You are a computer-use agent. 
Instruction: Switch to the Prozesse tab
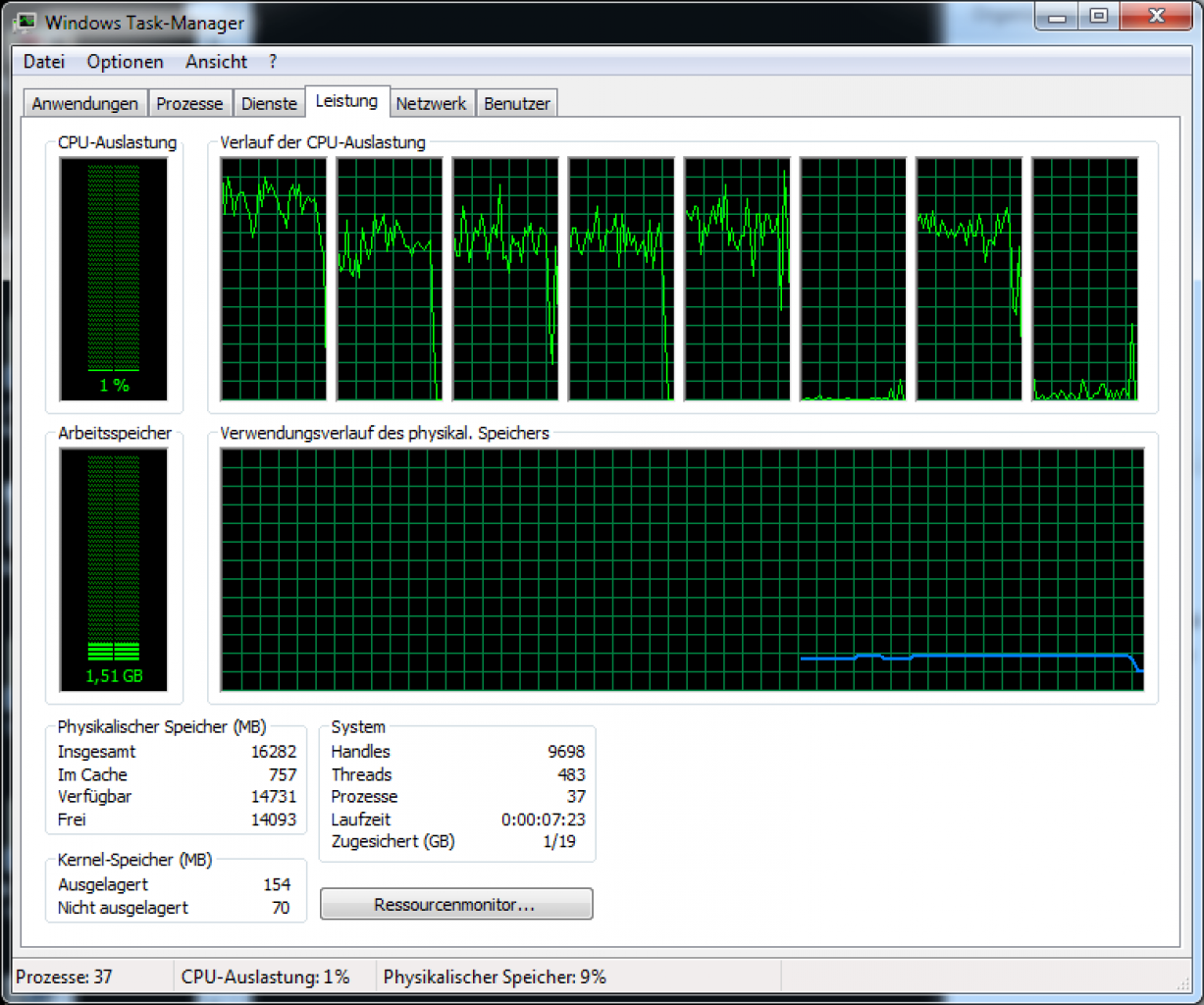189,103
